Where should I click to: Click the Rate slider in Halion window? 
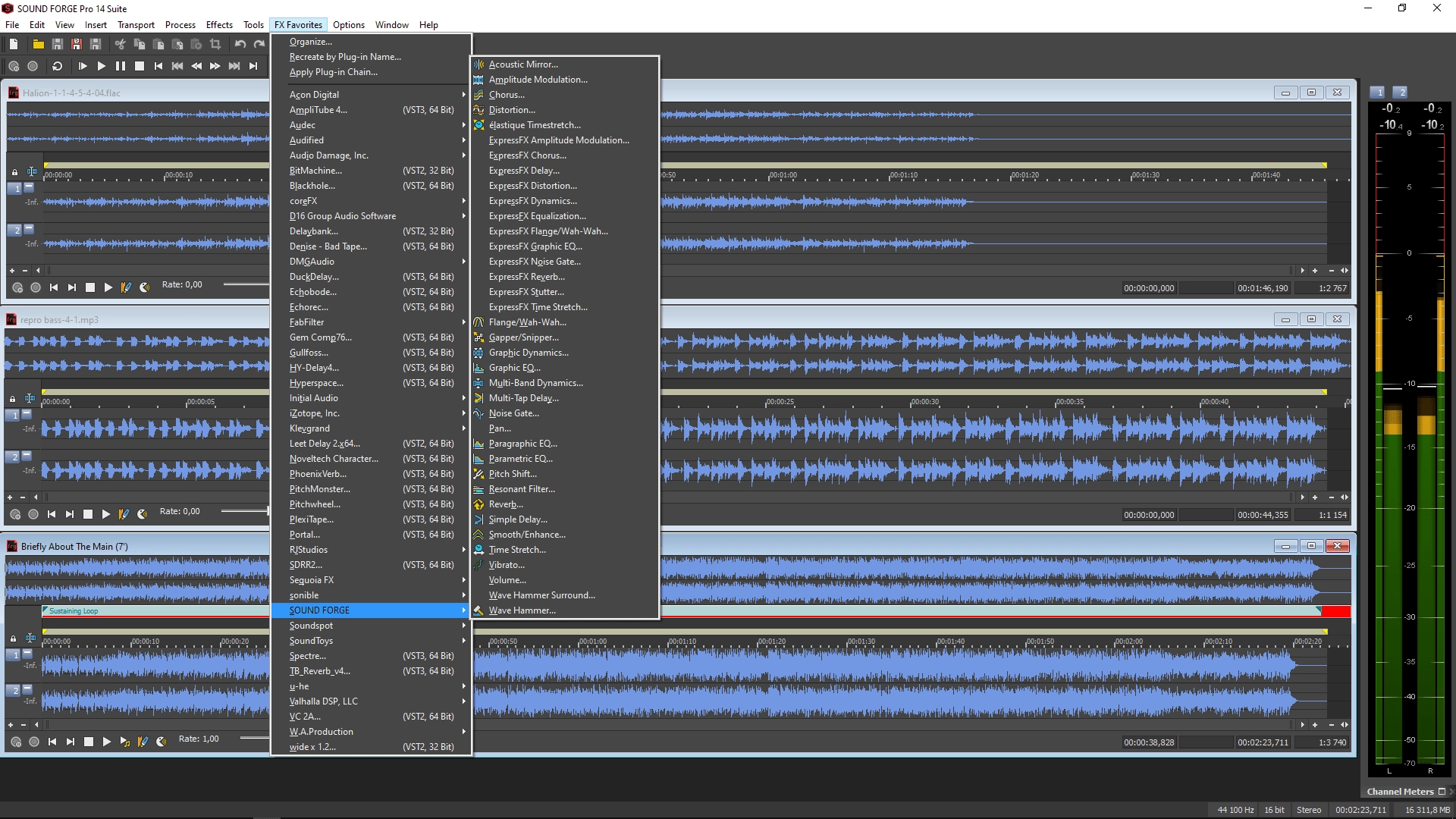tap(246, 285)
